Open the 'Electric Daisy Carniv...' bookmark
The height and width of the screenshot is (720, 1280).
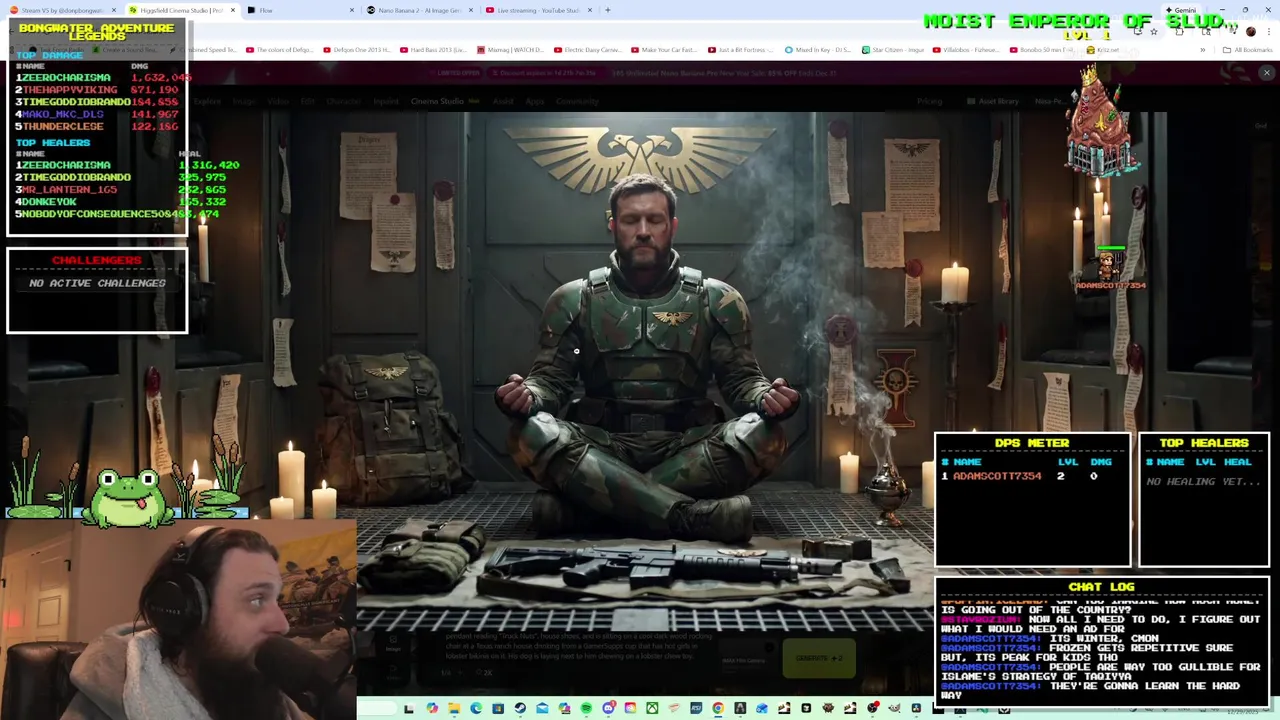(x=587, y=50)
